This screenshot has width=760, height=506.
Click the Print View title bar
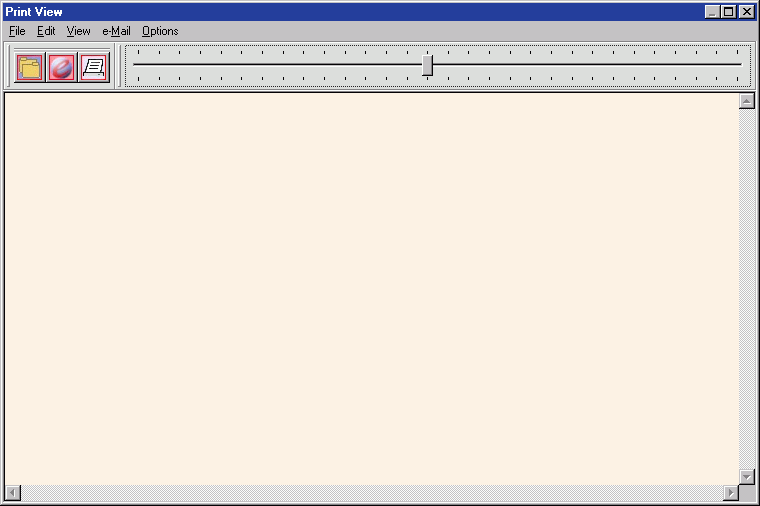[350, 12]
